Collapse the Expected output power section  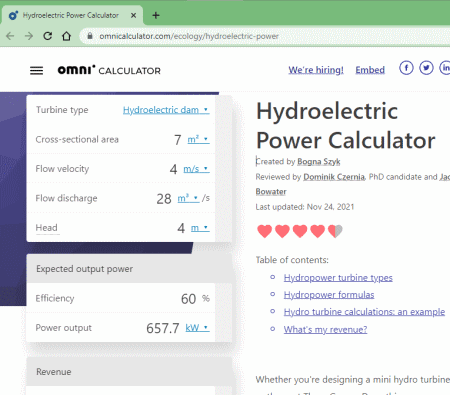click(129, 269)
